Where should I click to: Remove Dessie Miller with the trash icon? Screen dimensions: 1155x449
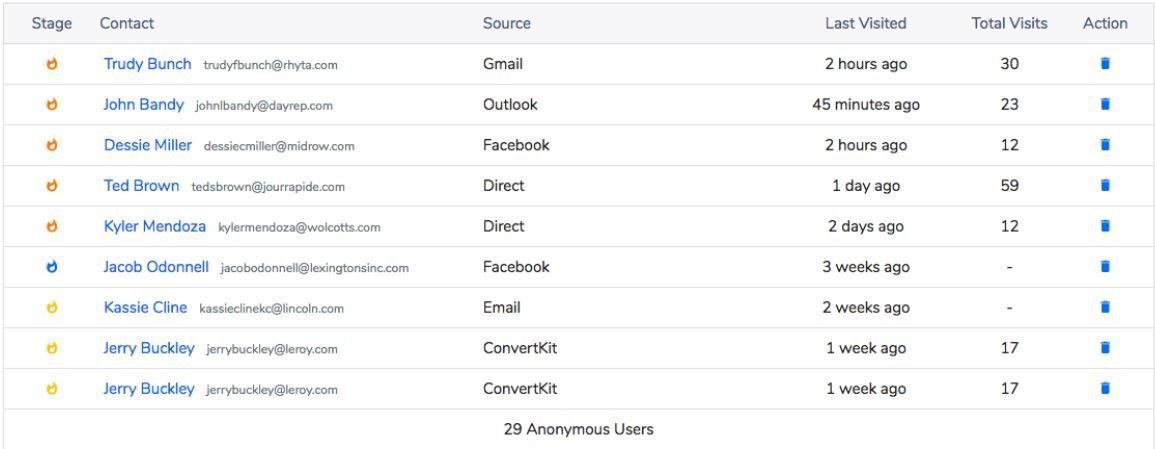1105,145
